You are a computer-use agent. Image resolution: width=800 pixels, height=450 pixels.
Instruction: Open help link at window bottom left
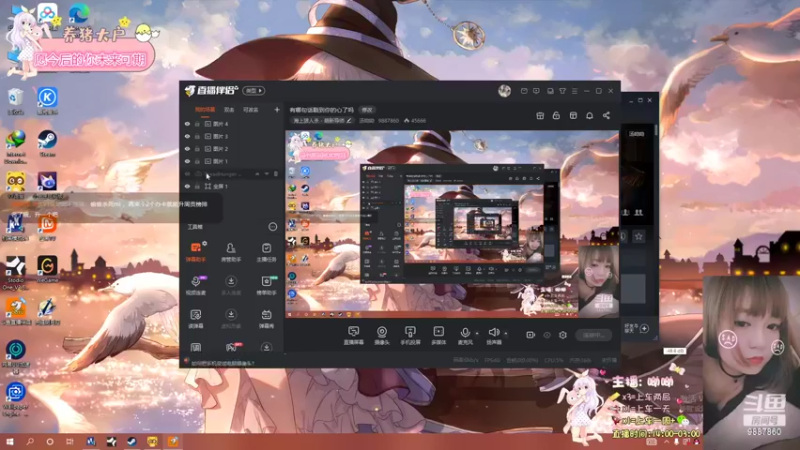tap(222, 363)
